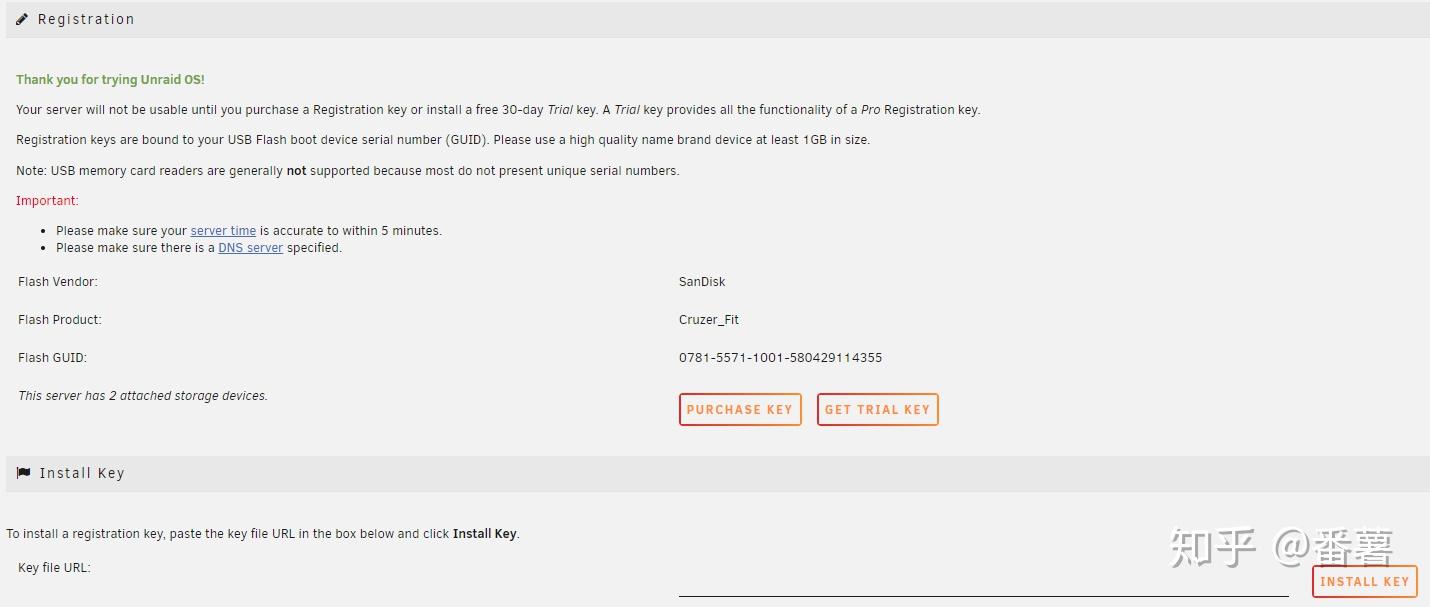Click the Cruzer_Fit product value

click(x=709, y=320)
